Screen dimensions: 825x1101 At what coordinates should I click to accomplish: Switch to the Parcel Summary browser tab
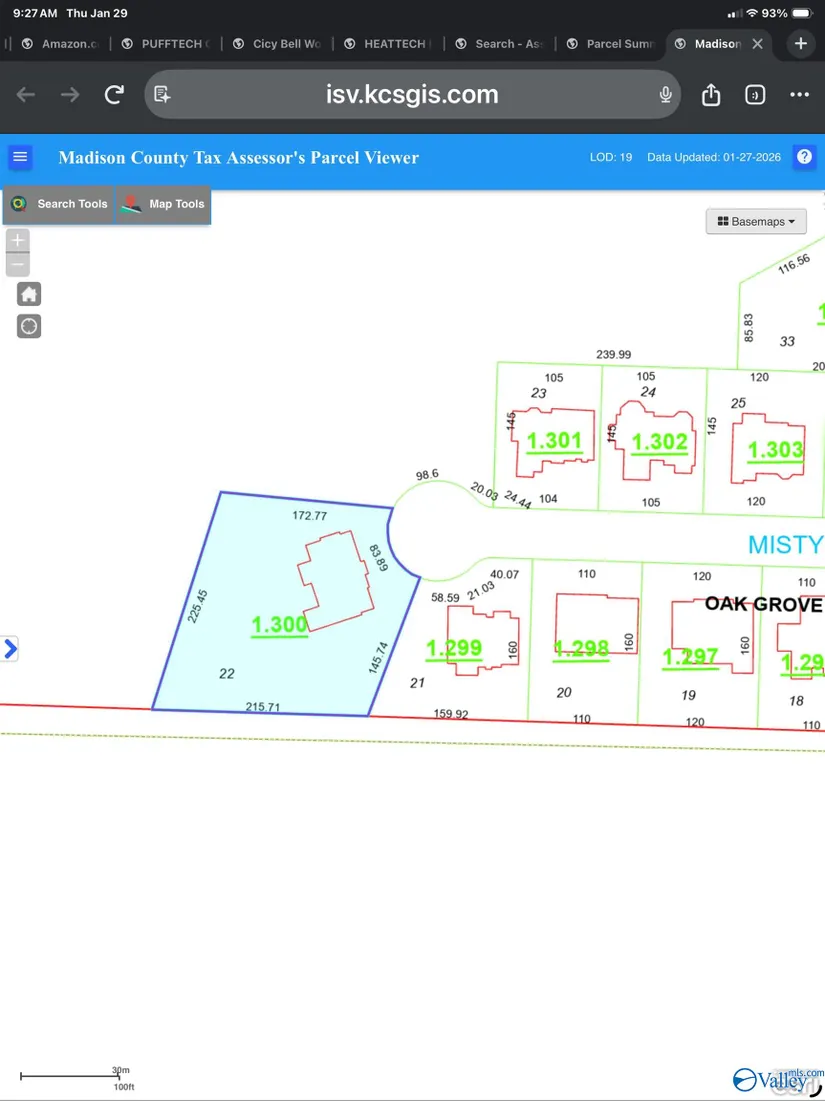[610, 44]
